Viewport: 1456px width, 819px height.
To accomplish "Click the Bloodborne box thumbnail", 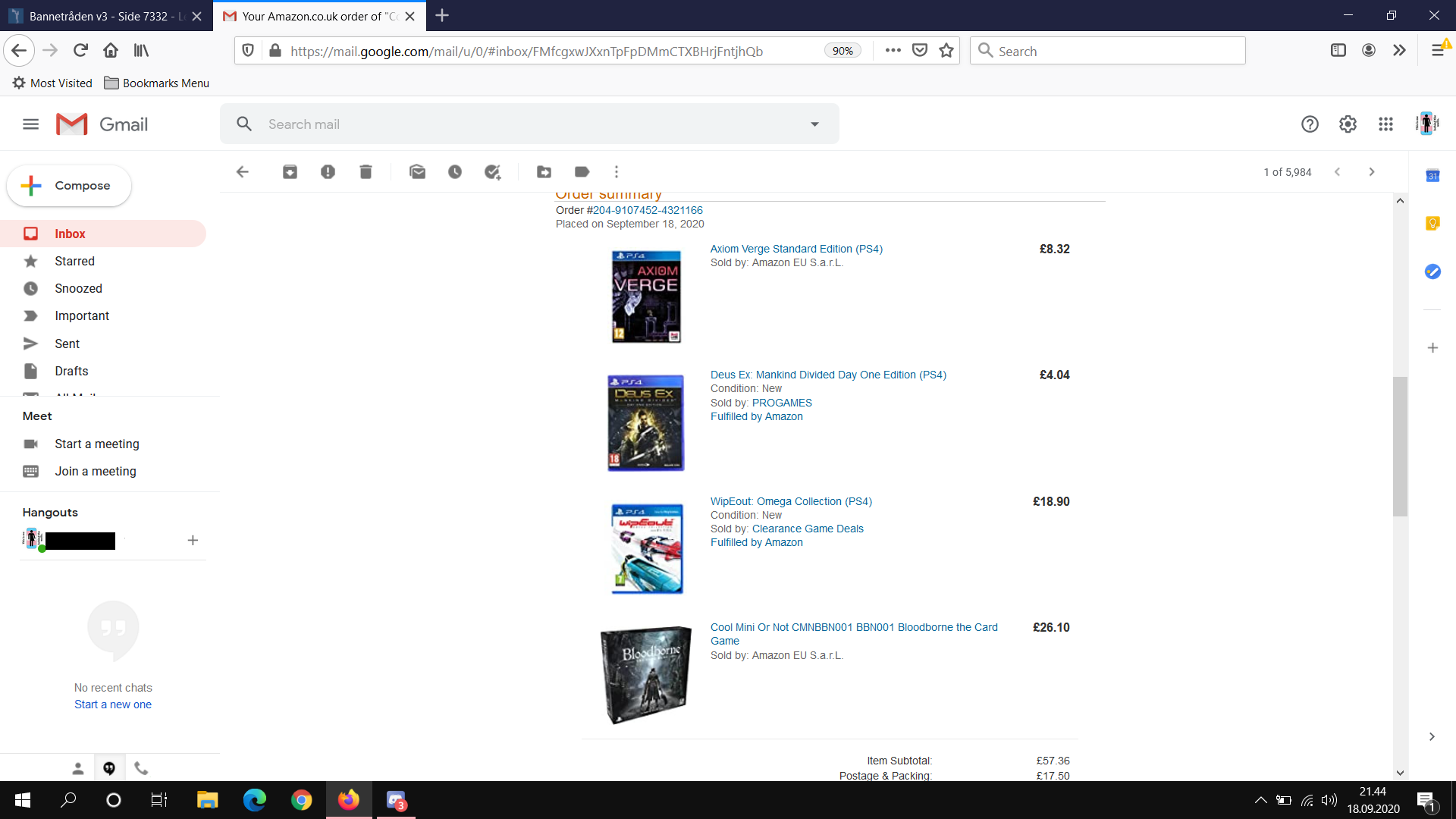I will click(x=646, y=674).
